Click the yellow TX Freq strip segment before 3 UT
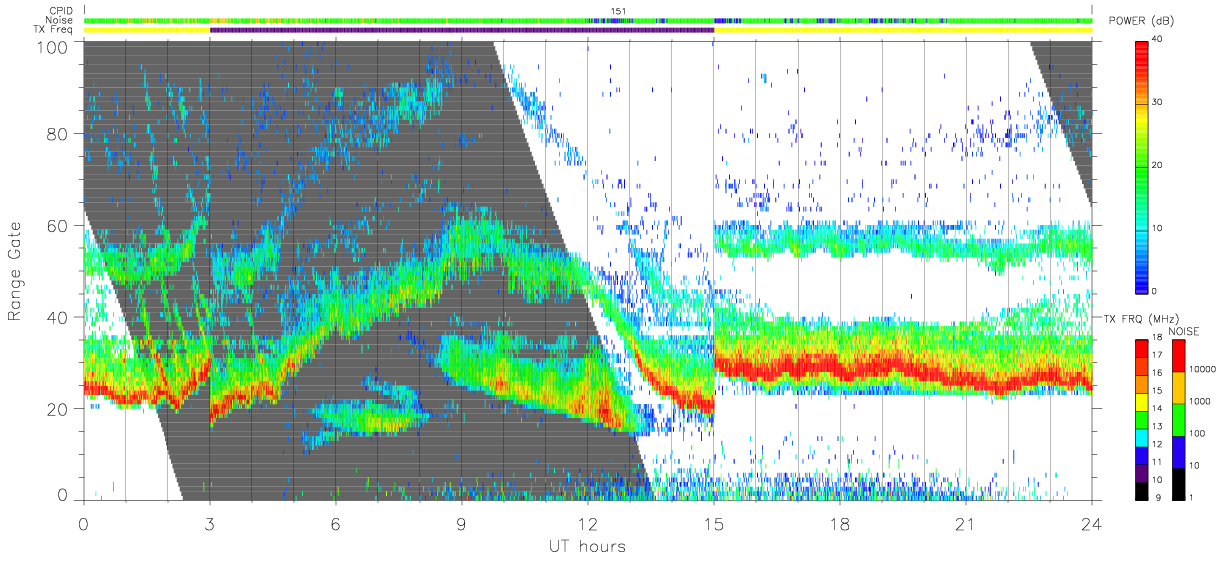This screenshot has width=1228, height=567. tap(147, 30)
